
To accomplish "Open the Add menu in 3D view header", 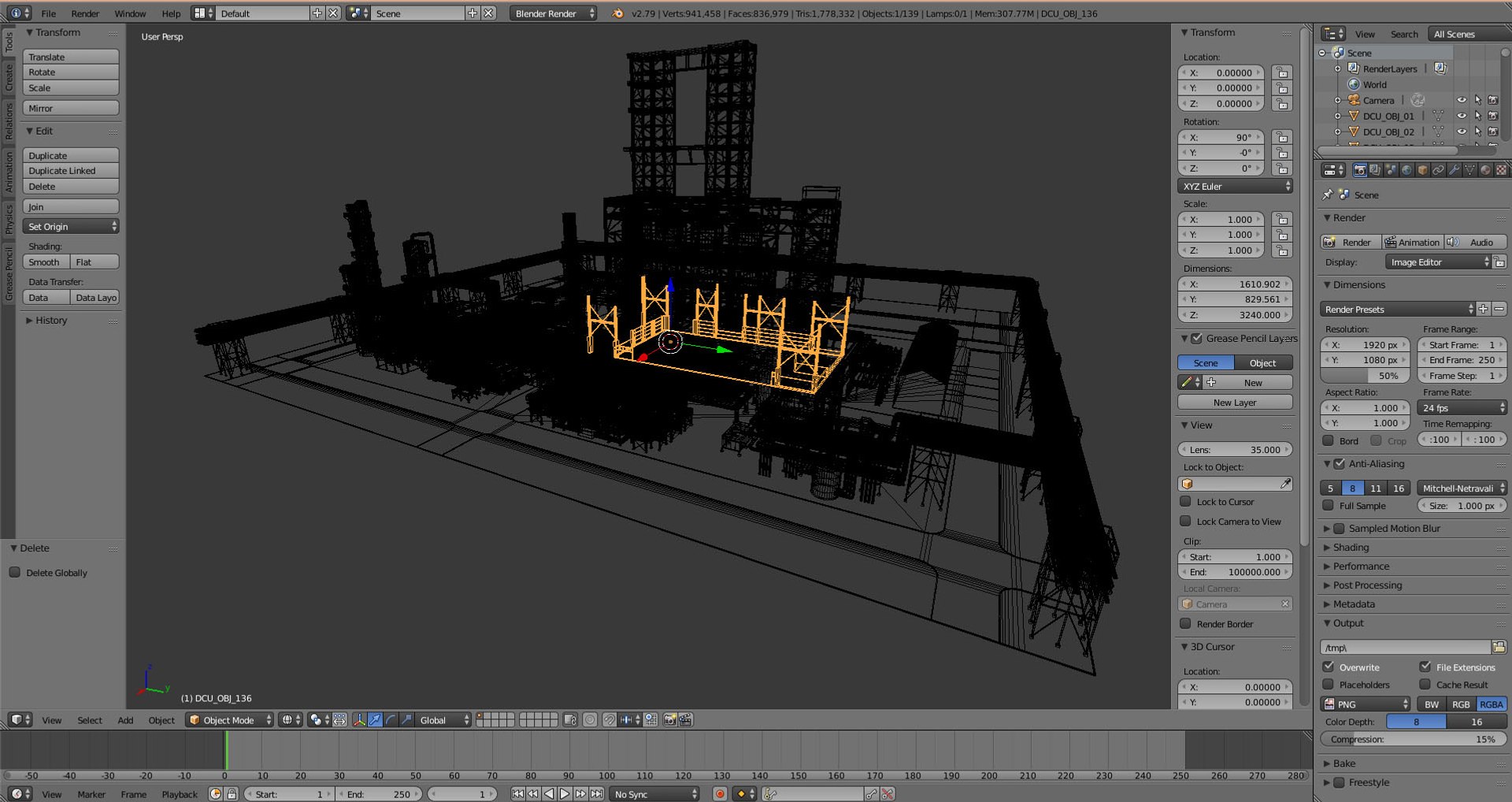I will (x=125, y=719).
